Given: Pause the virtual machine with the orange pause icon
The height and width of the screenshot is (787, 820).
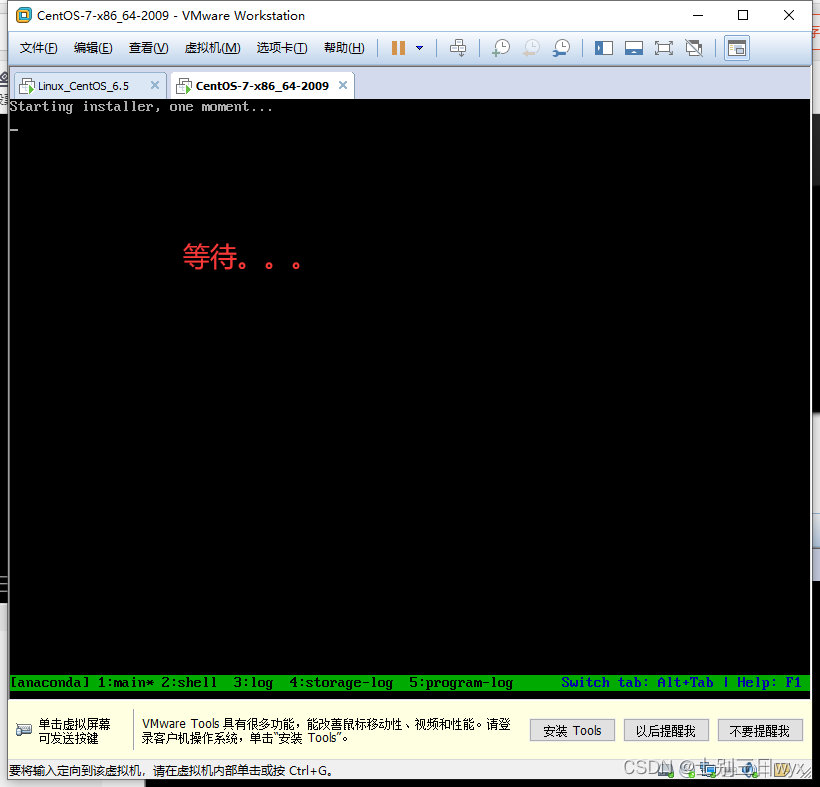Looking at the screenshot, I should click(x=398, y=48).
